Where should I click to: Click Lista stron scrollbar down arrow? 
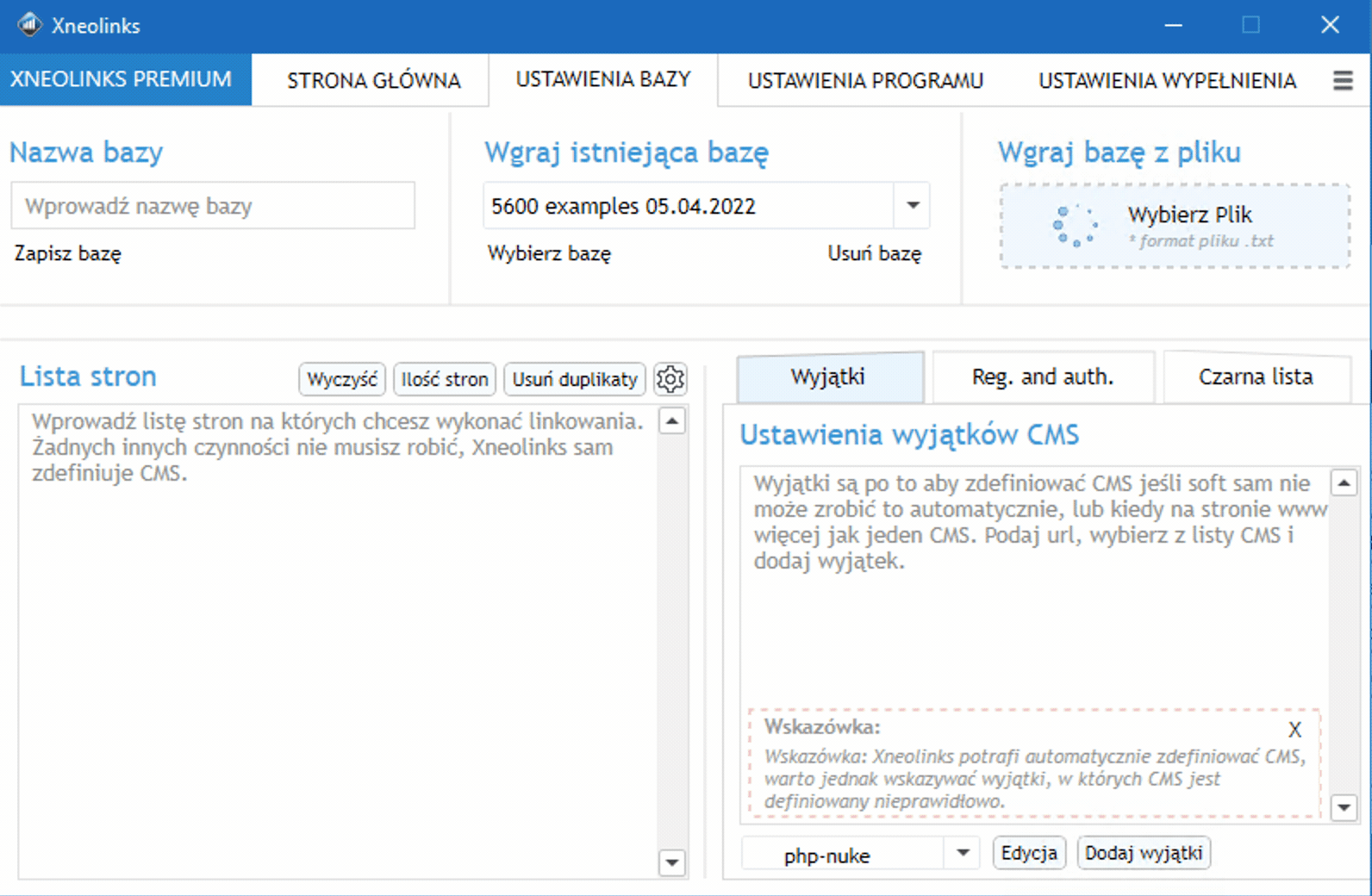point(672,862)
